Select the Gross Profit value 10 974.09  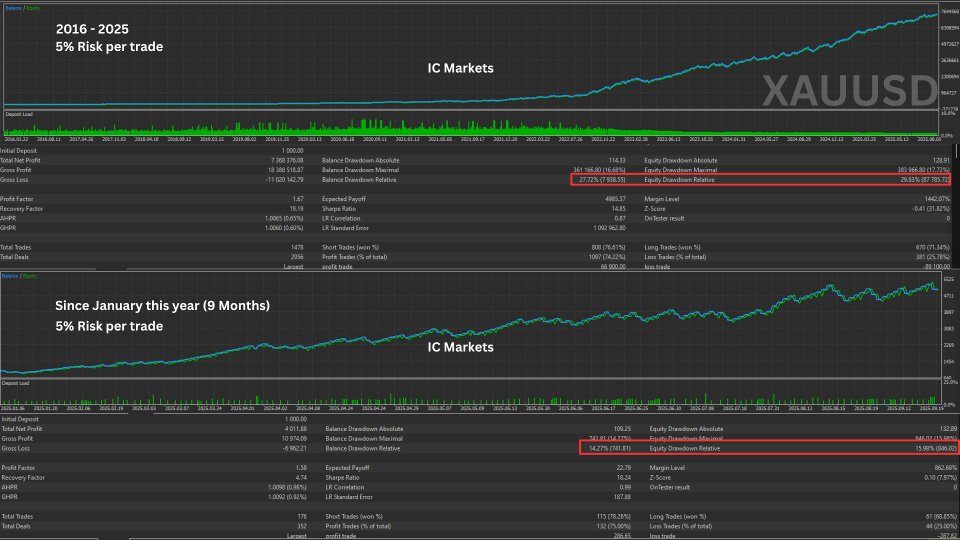click(x=294, y=439)
